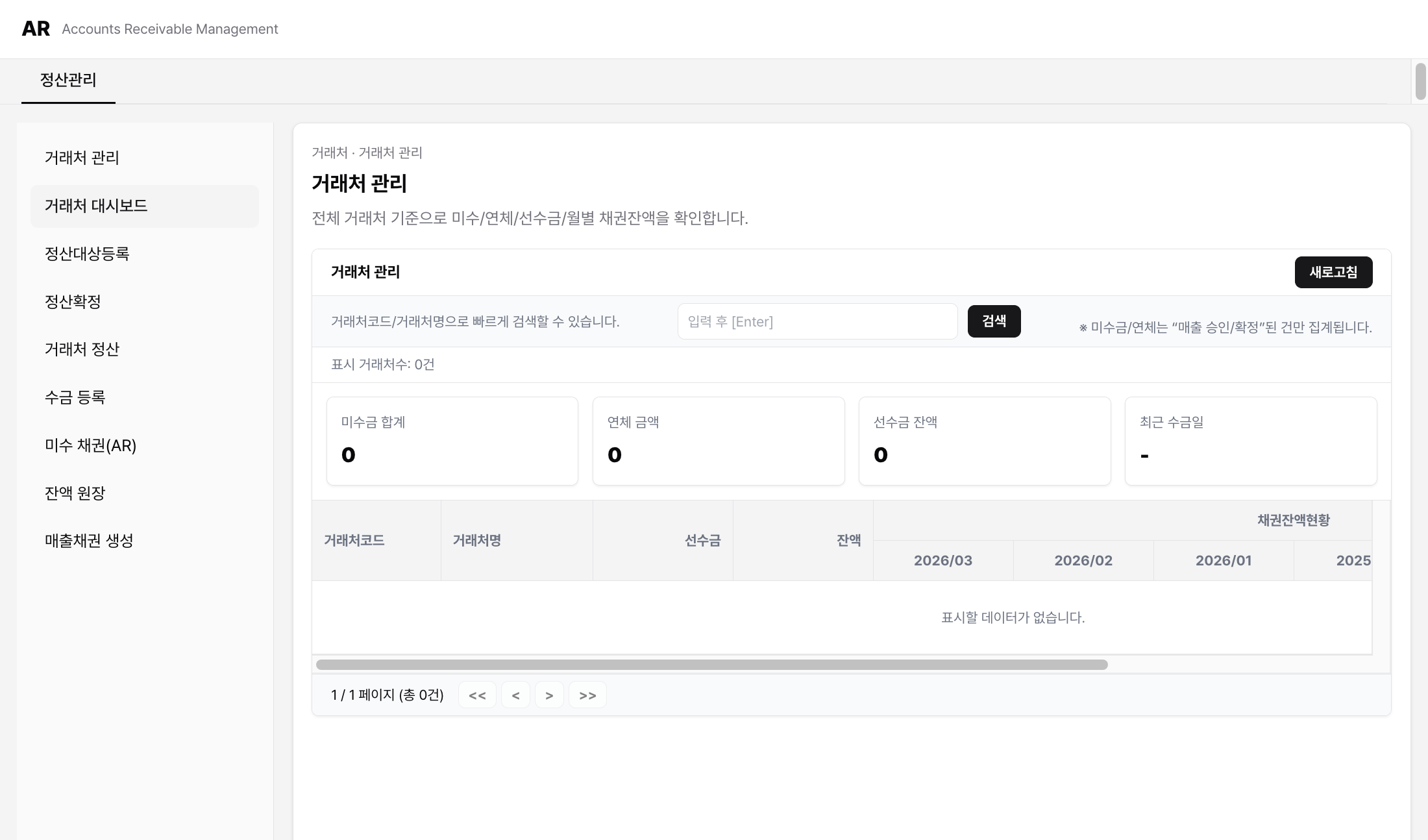Image resolution: width=1428 pixels, height=840 pixels.
Task: Go to first page with << control
Action: pyautogui.click(x=478, y=695)
